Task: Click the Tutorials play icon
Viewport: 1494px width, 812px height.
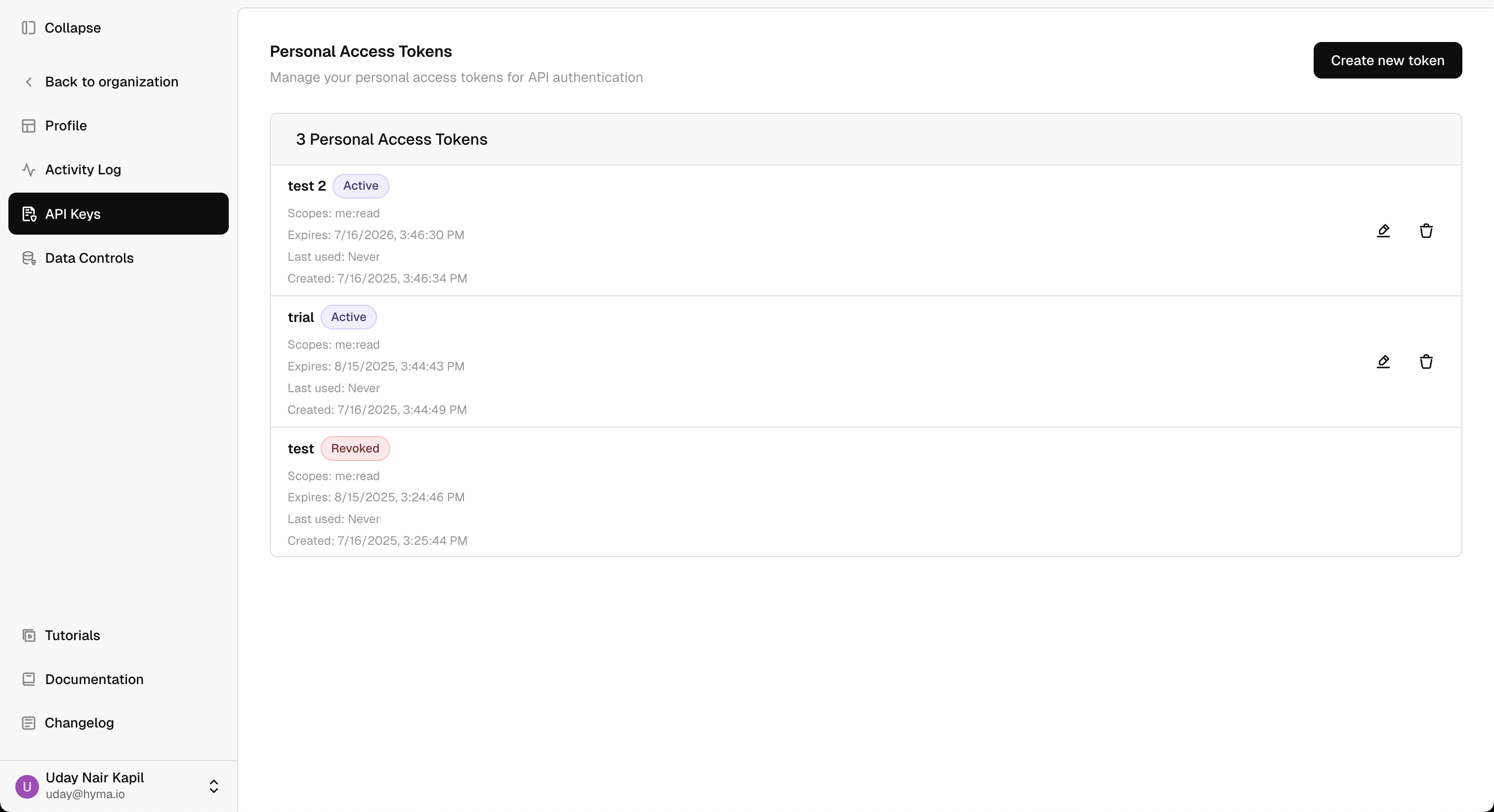Action: click(x=29, y=636)
